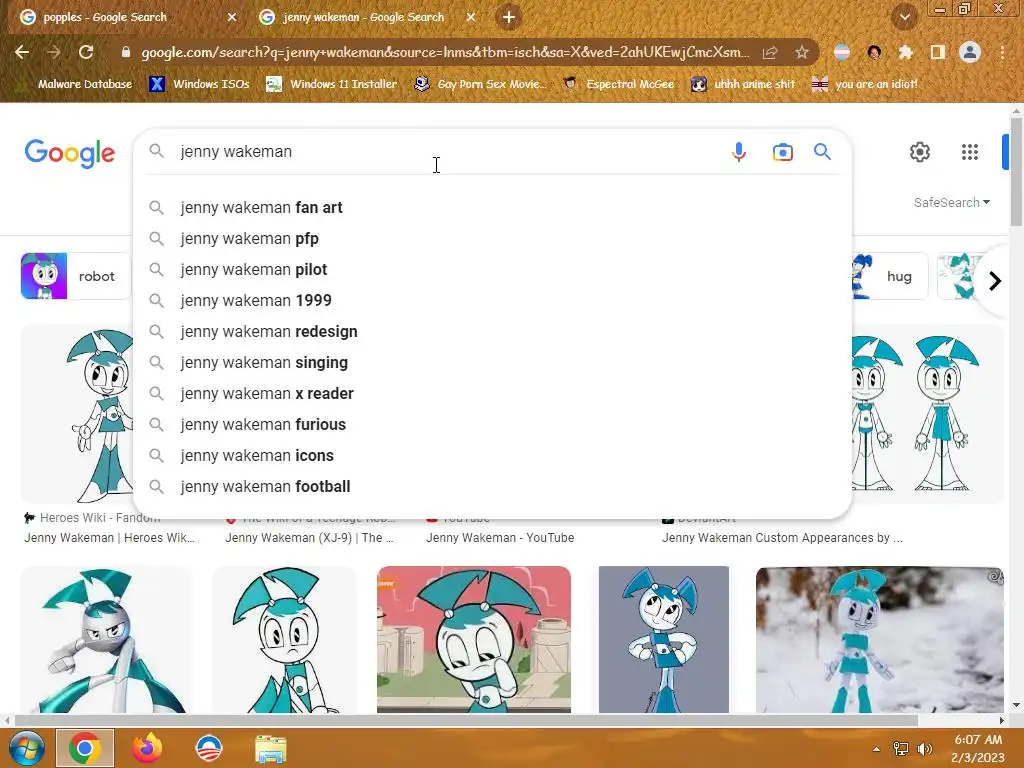Close the jenny wakeman tab

click(471, 18)
